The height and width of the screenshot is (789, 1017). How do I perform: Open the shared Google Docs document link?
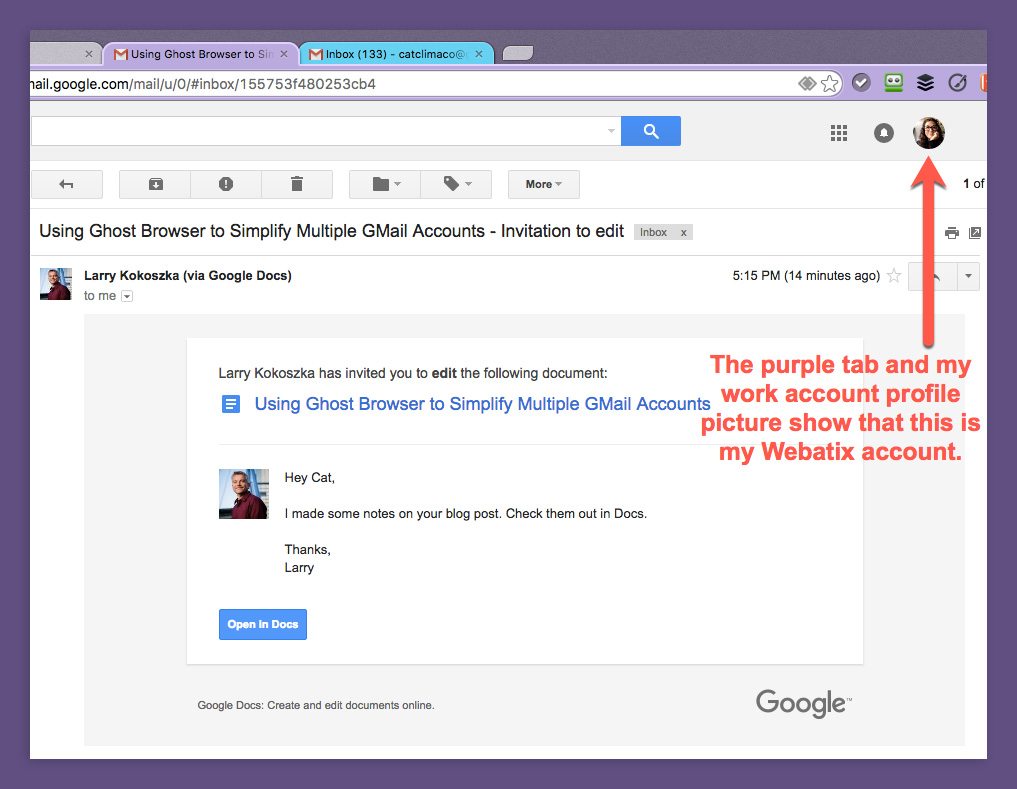483,404
